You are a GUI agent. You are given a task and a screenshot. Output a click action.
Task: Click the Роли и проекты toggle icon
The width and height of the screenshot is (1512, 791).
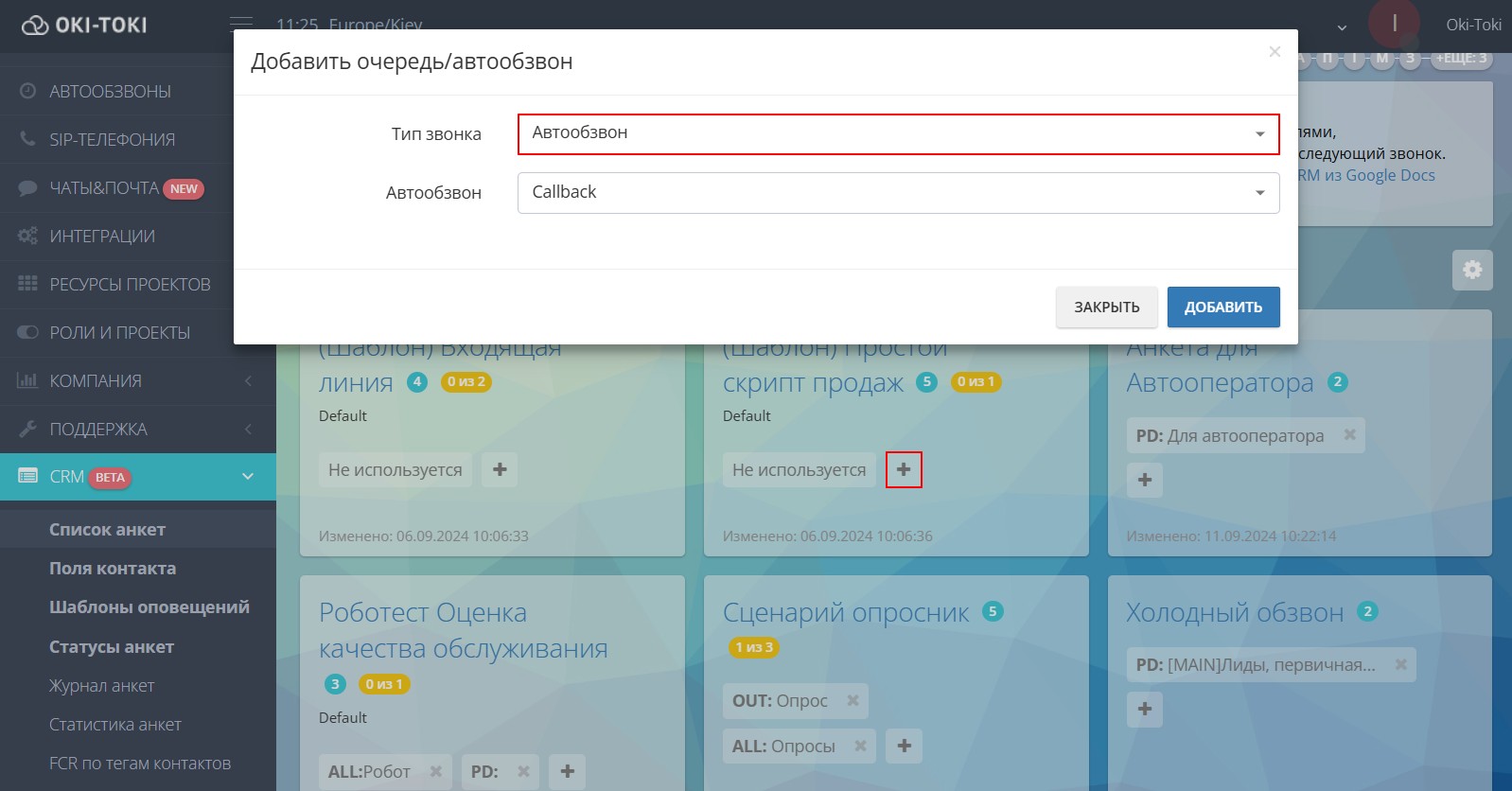tap(27, 332)
